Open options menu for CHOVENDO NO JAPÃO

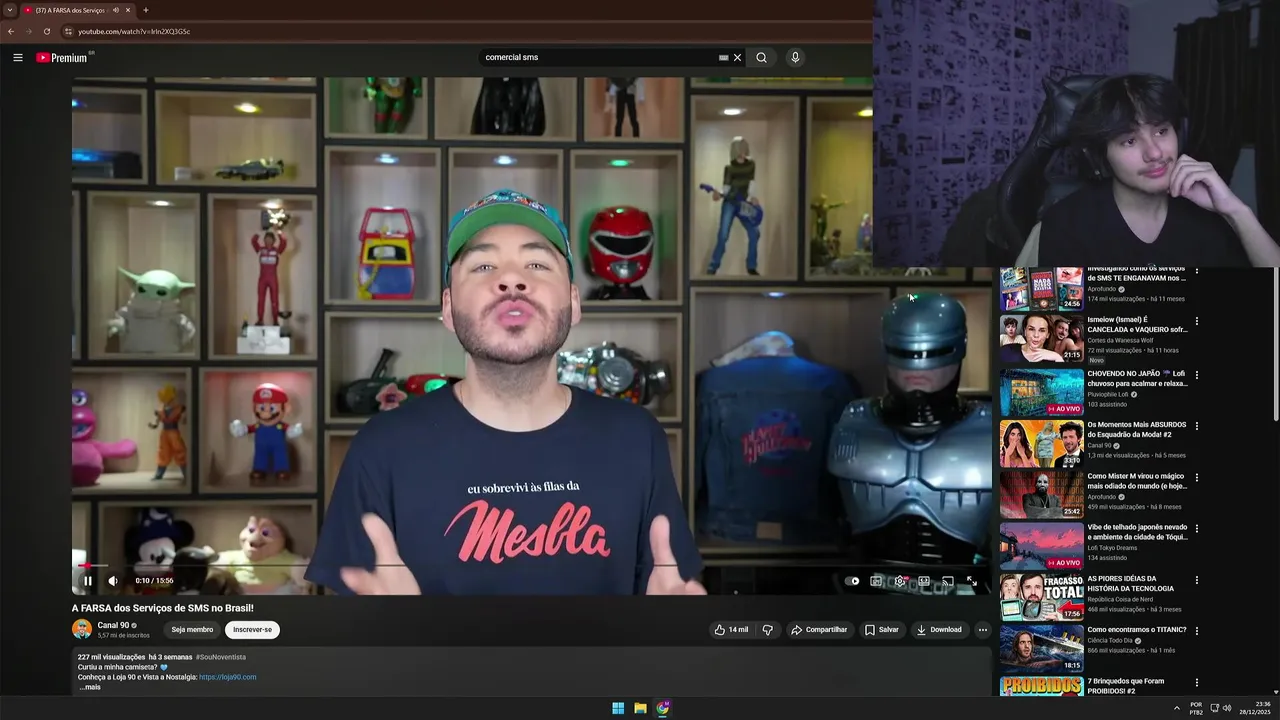[x=1196, y=375]
